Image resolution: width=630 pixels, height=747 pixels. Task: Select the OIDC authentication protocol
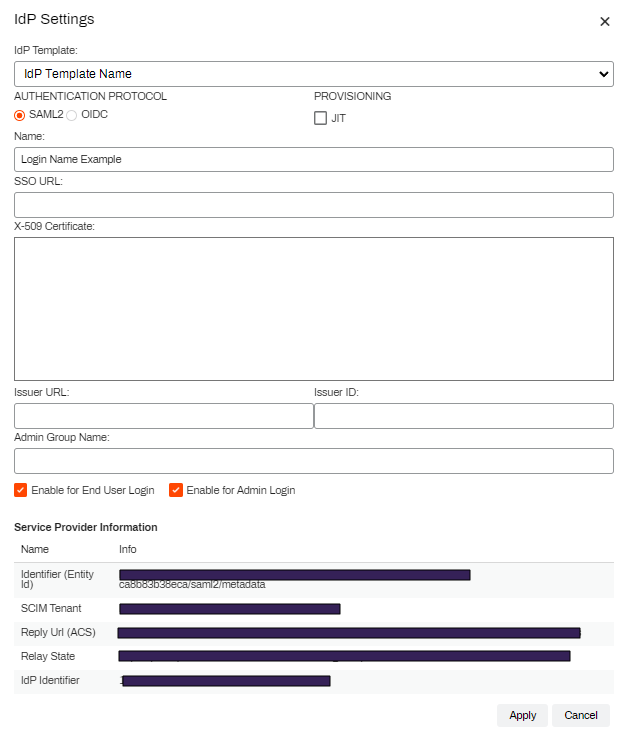pos(71,115)
